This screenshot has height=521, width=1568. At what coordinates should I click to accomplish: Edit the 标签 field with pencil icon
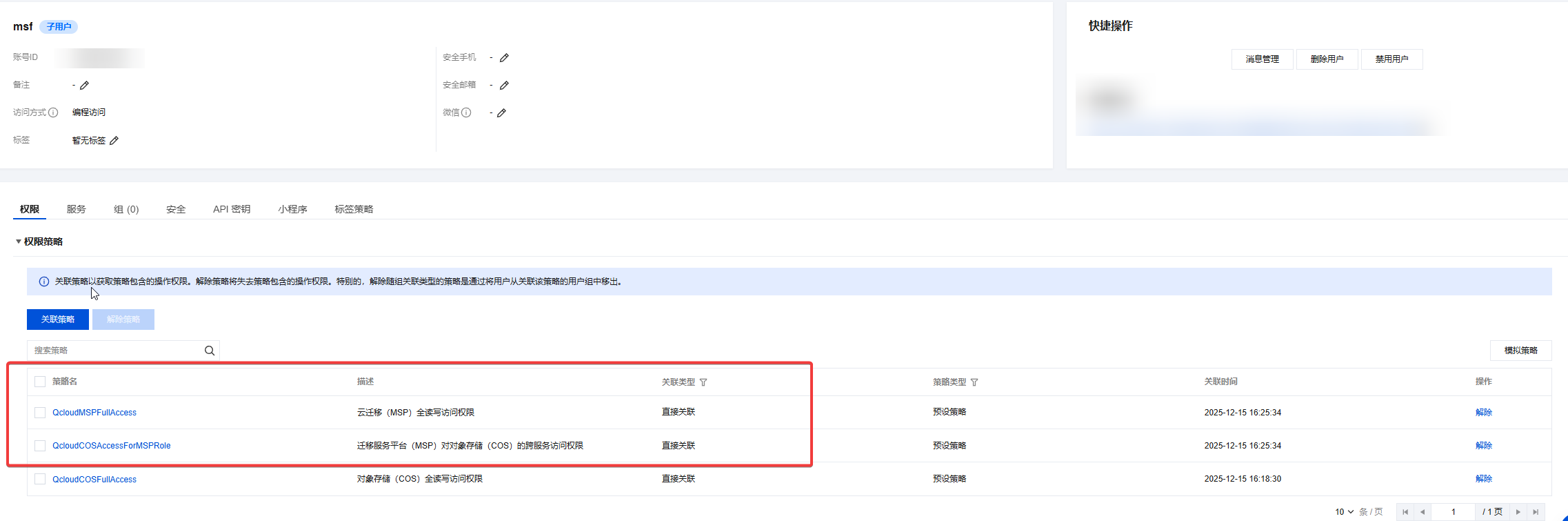click(114, 141)
